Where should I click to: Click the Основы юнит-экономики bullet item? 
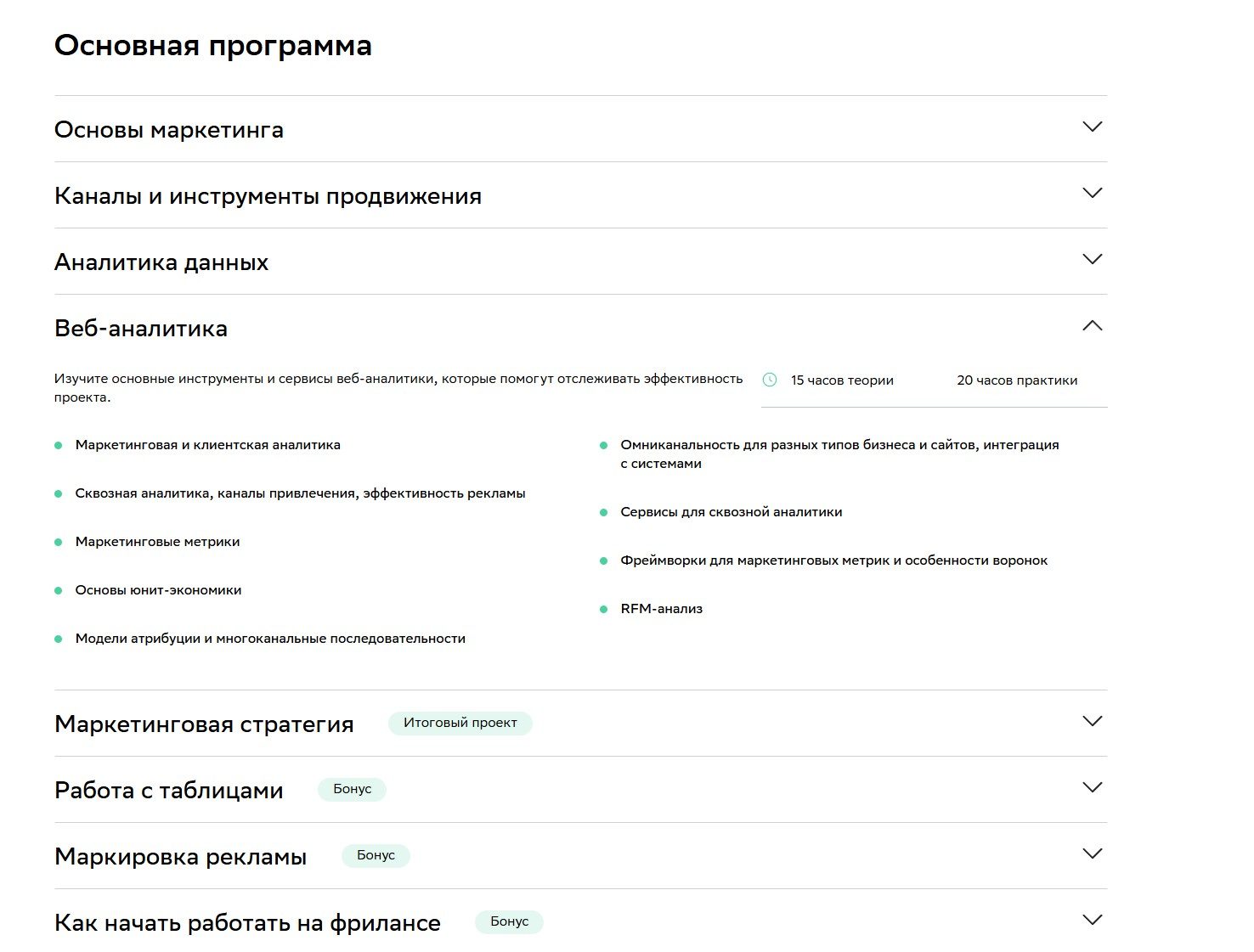158,590
